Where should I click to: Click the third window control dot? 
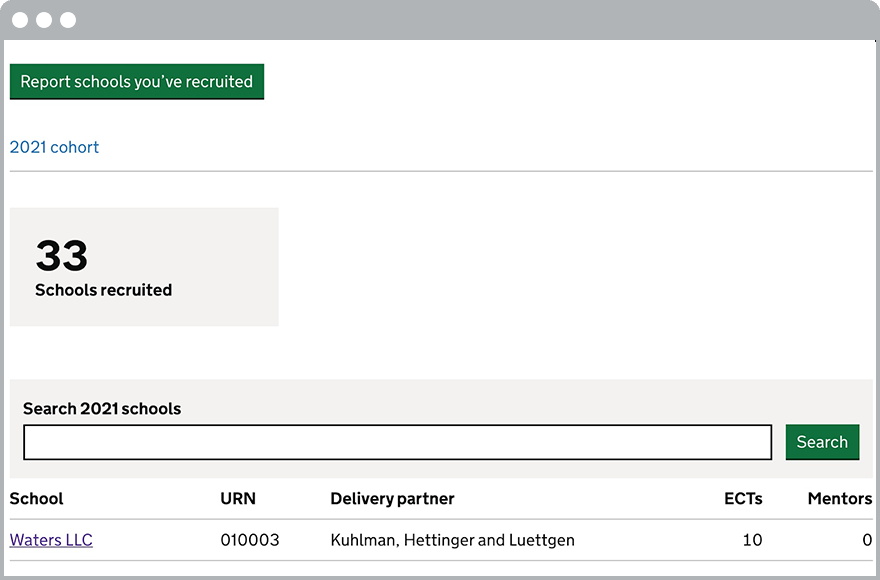pos(68,20)
